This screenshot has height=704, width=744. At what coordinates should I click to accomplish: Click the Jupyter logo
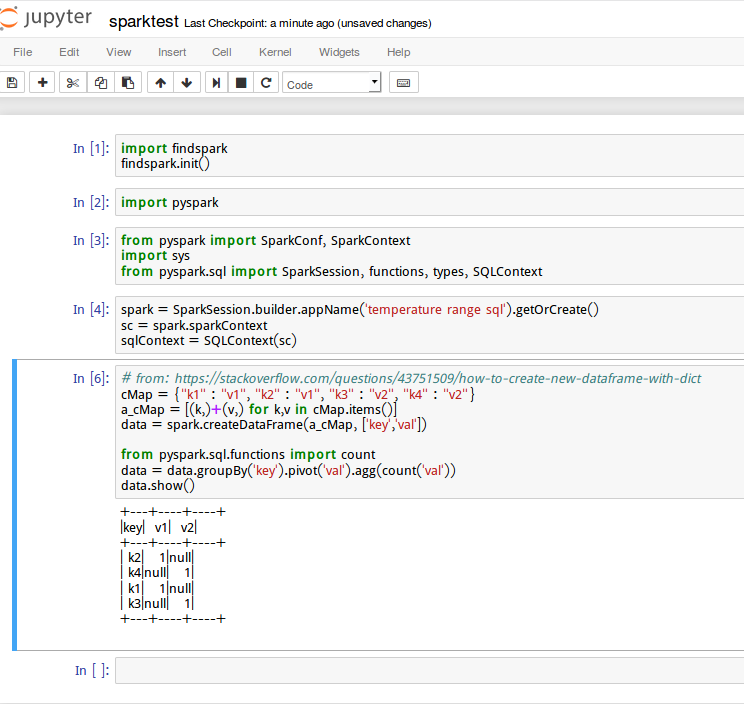(46, 19)
